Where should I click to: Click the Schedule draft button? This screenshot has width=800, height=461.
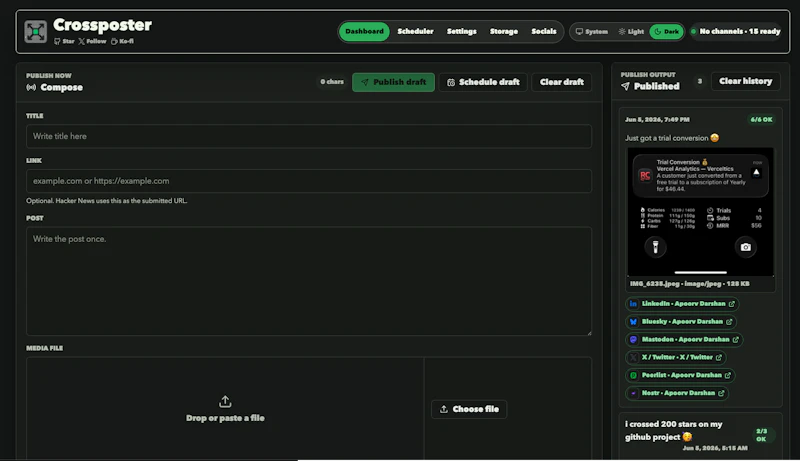coord(483,82)
